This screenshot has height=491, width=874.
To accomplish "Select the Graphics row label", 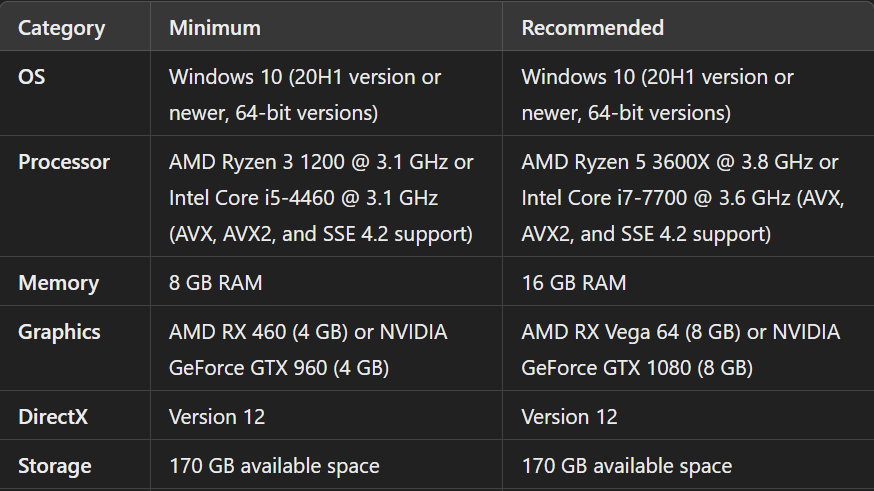I will tap(59, 332).
